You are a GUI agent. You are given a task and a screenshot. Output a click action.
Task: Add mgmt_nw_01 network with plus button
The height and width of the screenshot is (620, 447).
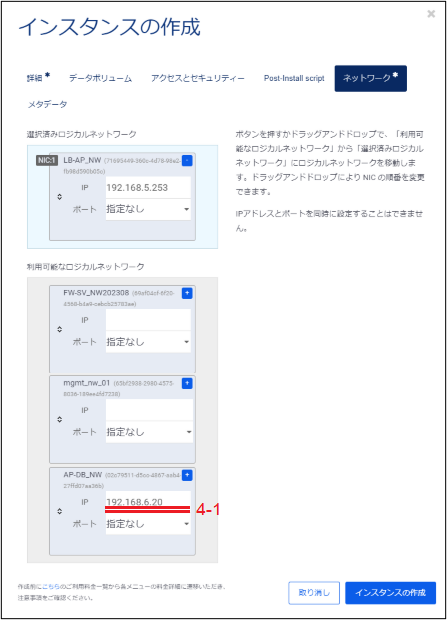tap(187, 383)
